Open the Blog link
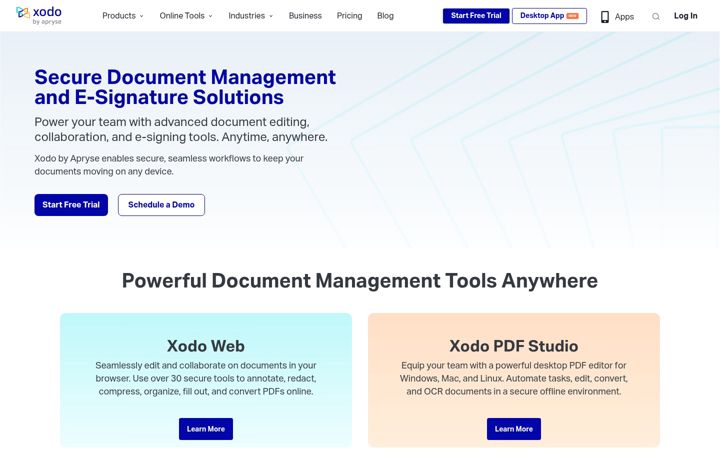The width and height of the screenshot is (720, 450). pos(385,16)
